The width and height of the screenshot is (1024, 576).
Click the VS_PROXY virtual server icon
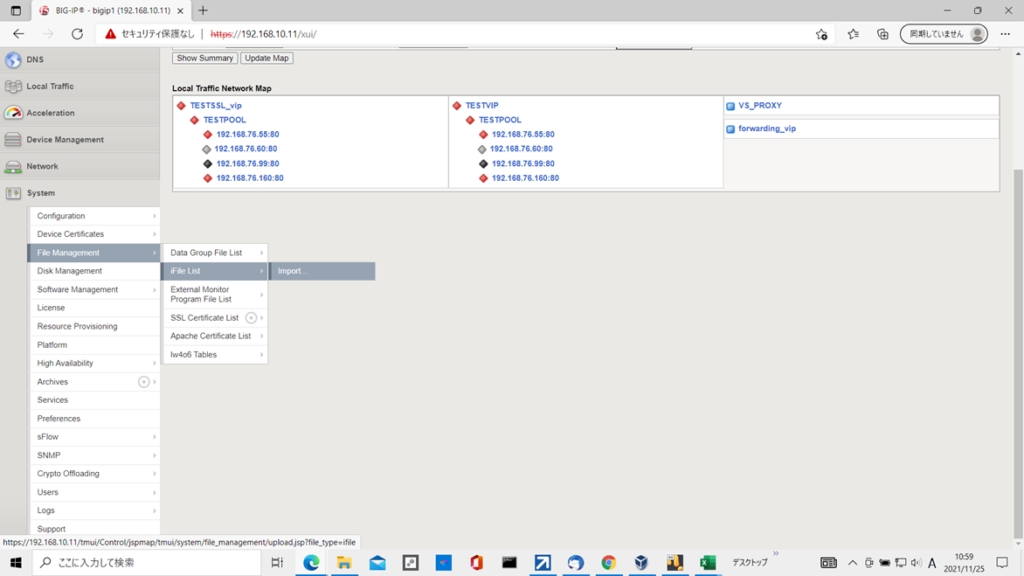tap(731, 106)
